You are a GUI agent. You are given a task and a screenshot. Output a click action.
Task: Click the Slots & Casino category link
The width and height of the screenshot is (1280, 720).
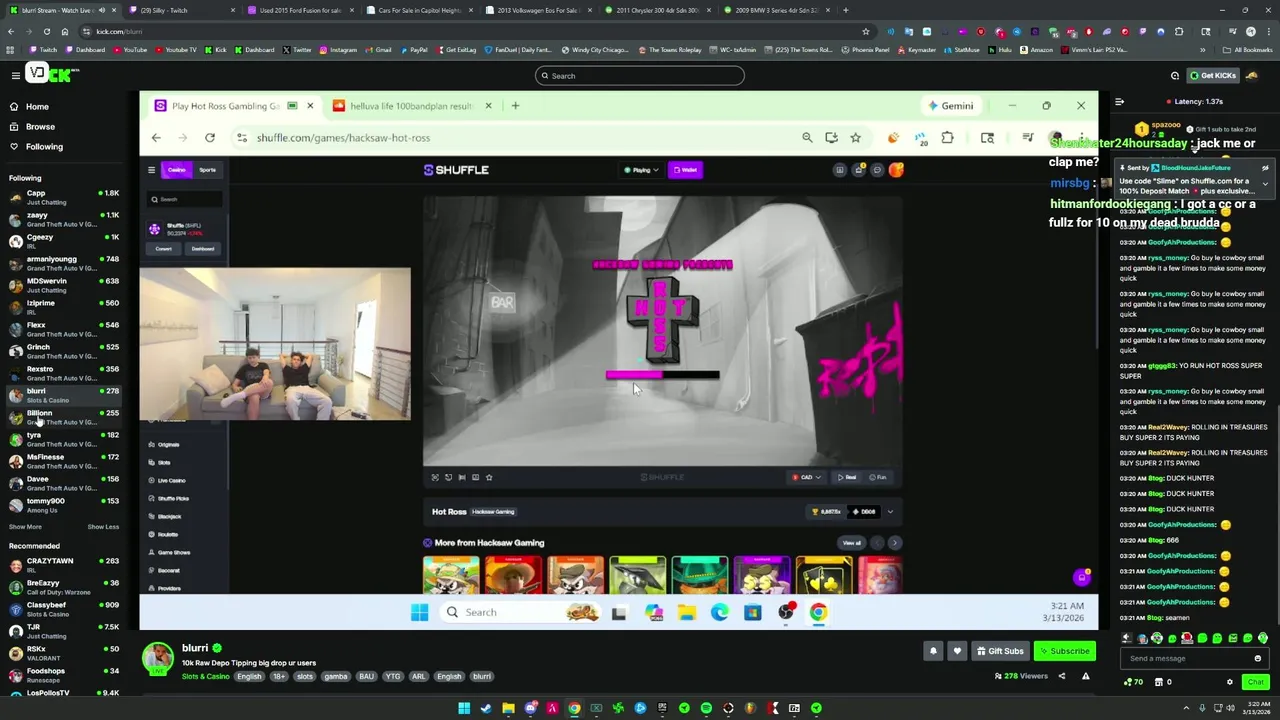205,676
